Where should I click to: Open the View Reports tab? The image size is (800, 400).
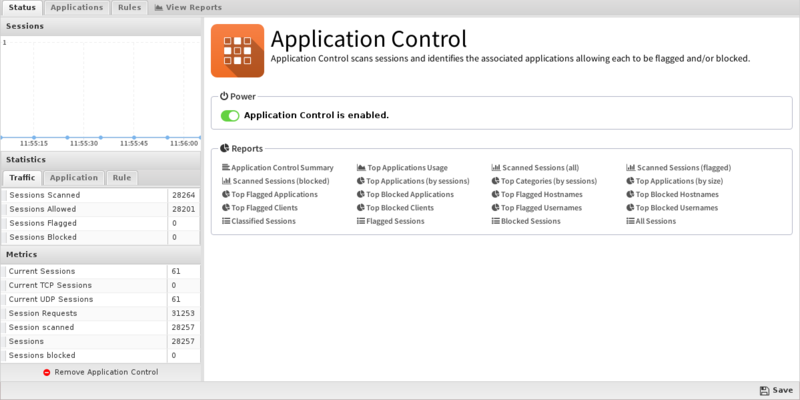[187, 8]
